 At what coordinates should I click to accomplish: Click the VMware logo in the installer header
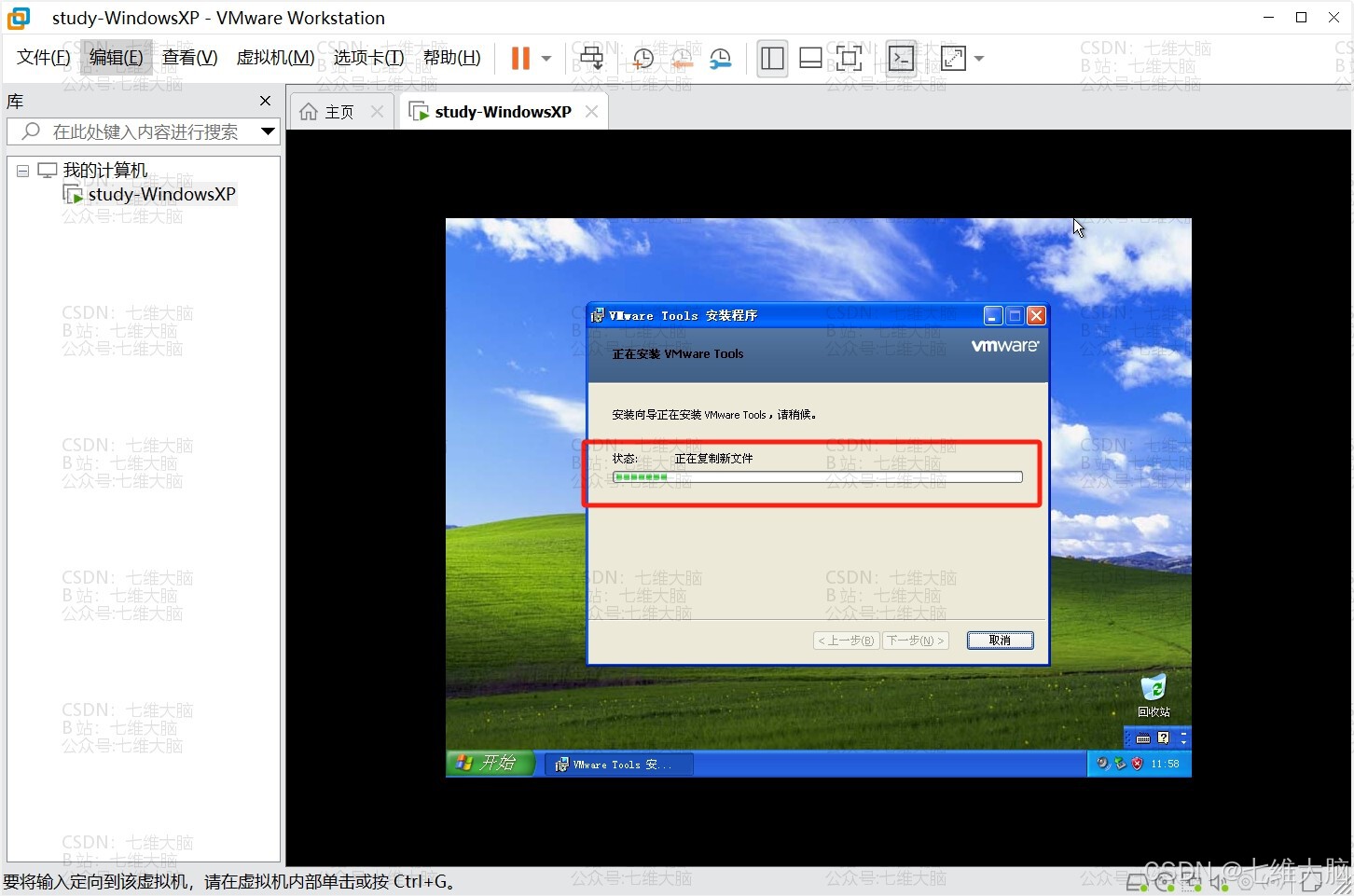coord(1004,346)
